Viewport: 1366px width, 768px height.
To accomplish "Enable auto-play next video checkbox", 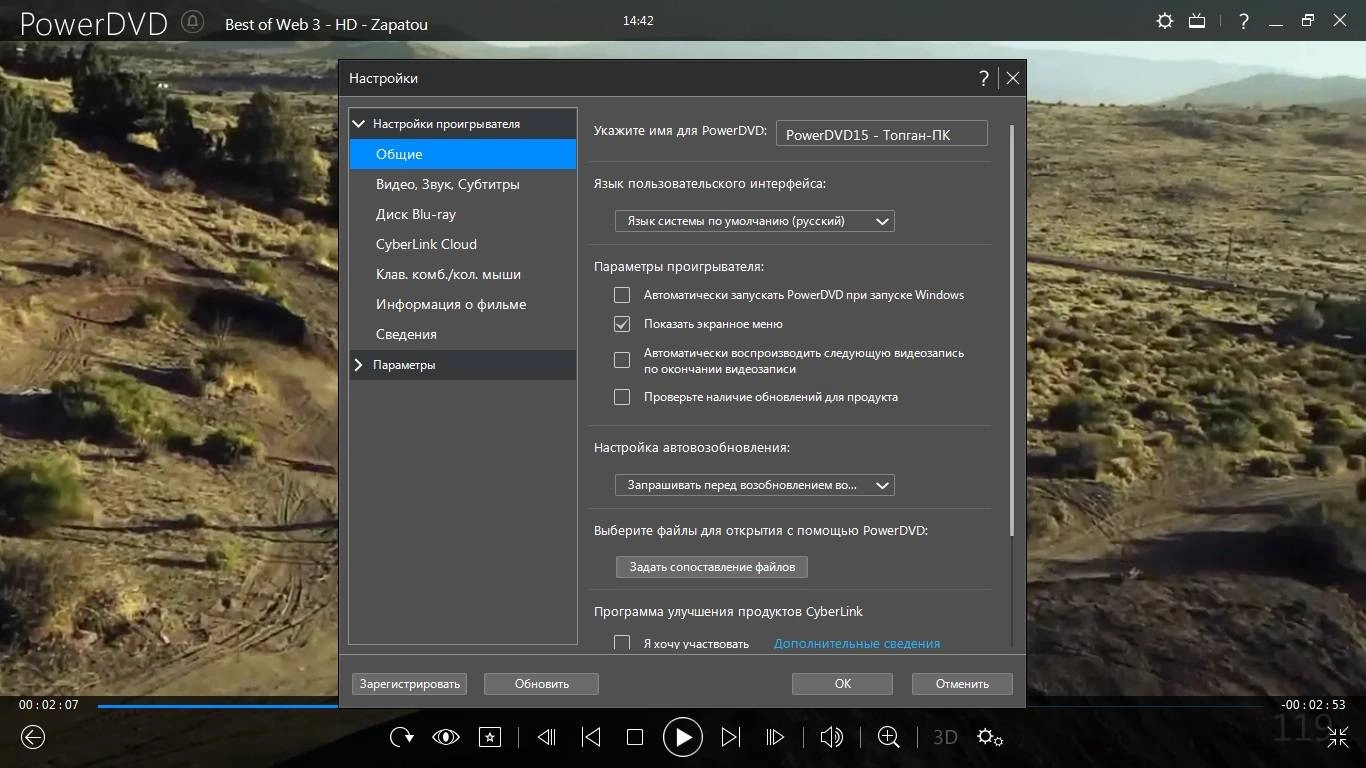I will tap(622, 360).
